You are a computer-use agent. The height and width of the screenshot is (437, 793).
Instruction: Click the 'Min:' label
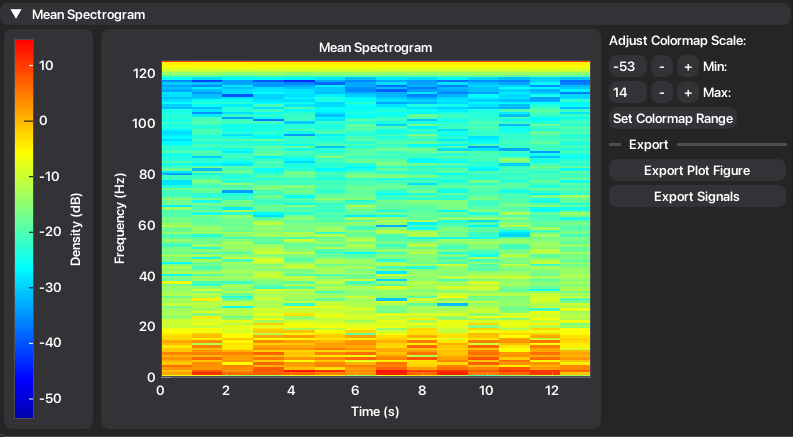(715, 66)
